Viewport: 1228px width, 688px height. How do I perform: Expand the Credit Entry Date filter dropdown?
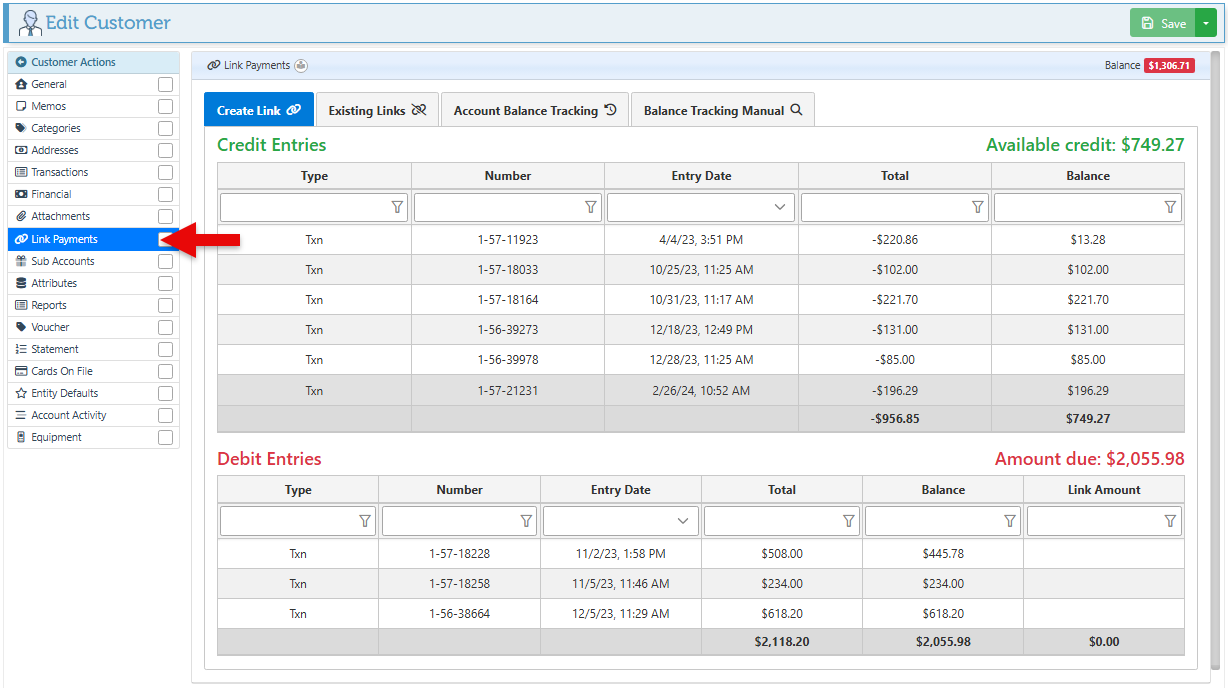pyautogui.click(x=780, y=207)
